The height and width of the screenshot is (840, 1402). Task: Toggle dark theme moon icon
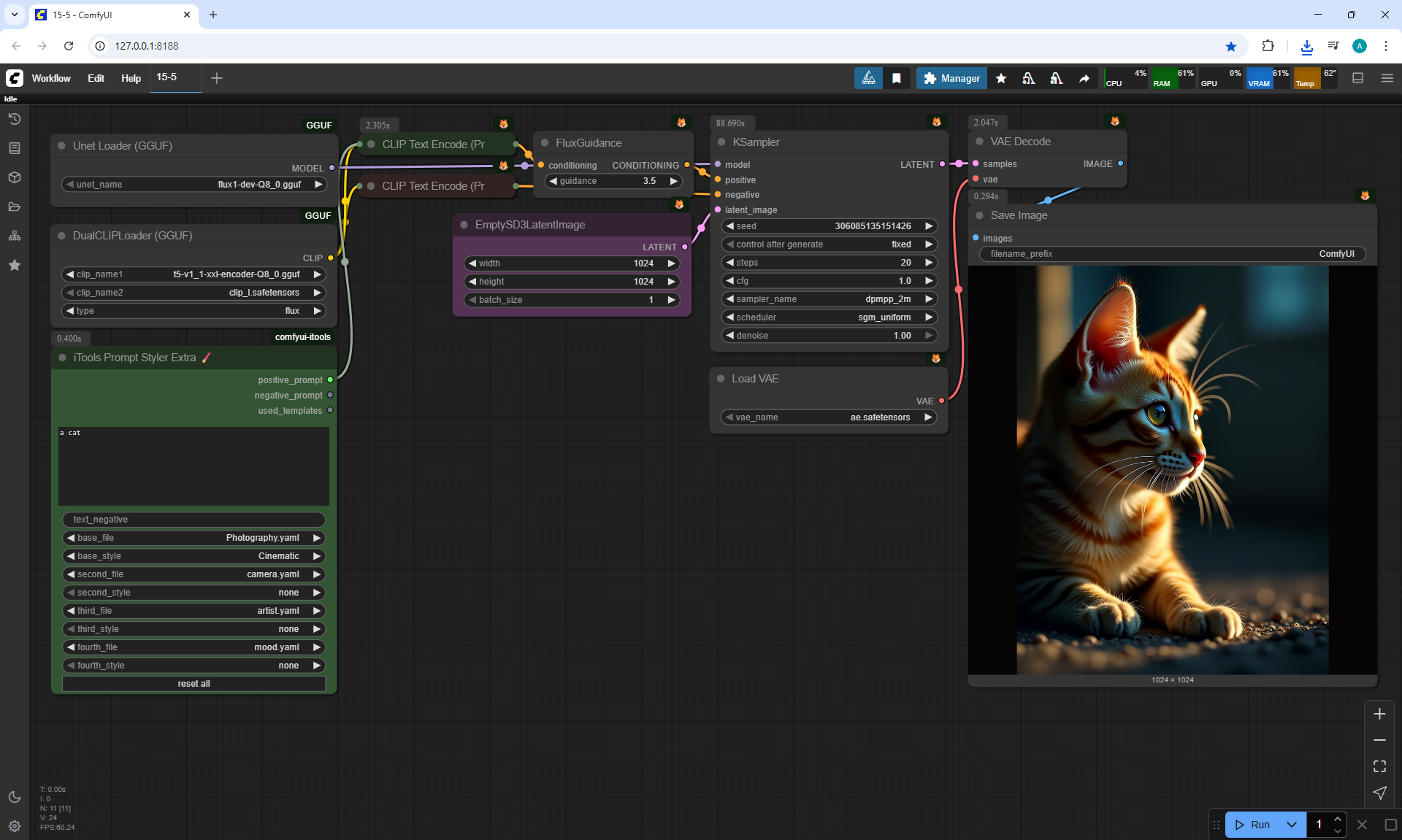pyautogui.click(x=14, y=797)
